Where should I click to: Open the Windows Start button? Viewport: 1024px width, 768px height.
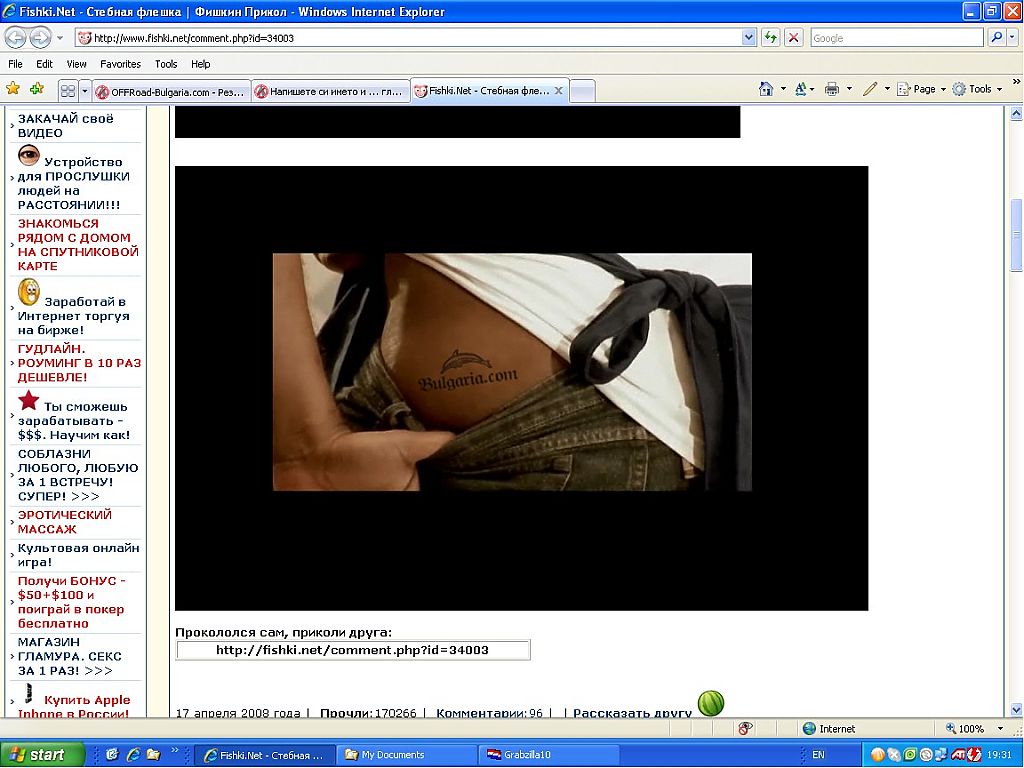click(x=35, y=755)
